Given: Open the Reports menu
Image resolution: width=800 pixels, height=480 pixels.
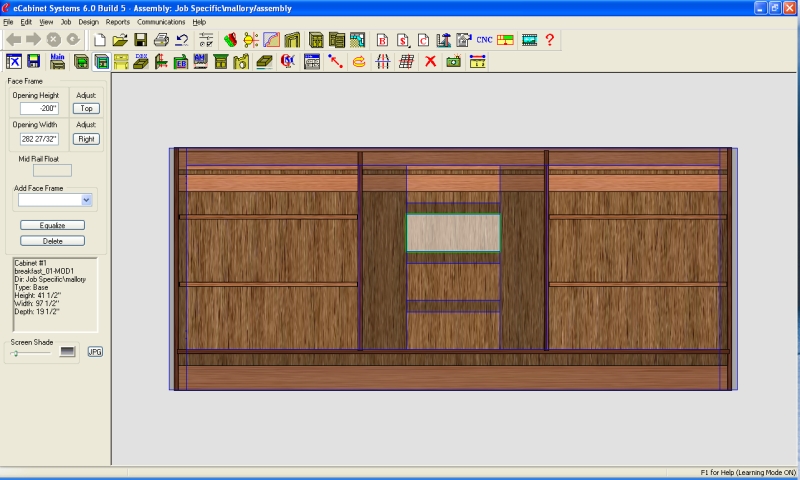Looking at the screenshot, I should click(117, 21).
